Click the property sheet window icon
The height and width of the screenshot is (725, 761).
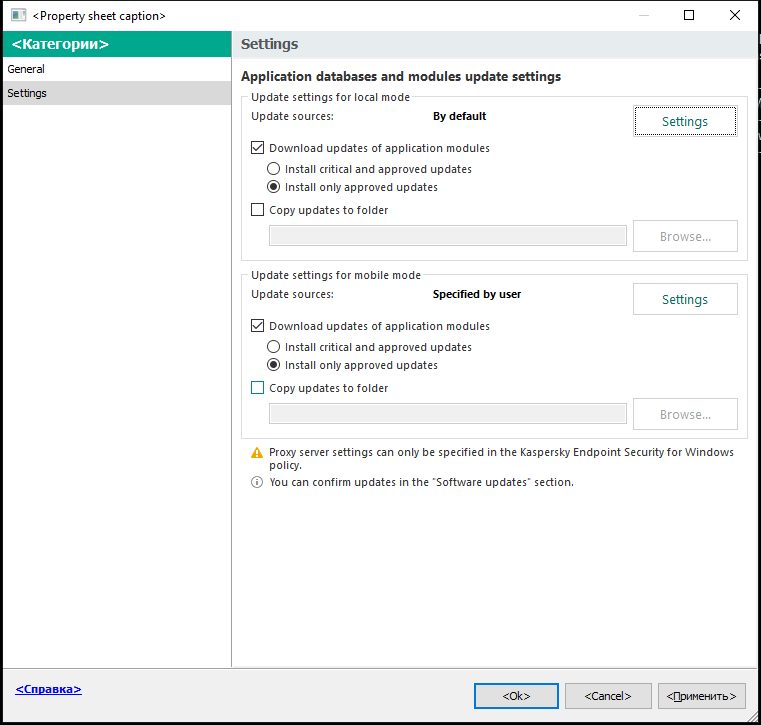coord(18,16)
